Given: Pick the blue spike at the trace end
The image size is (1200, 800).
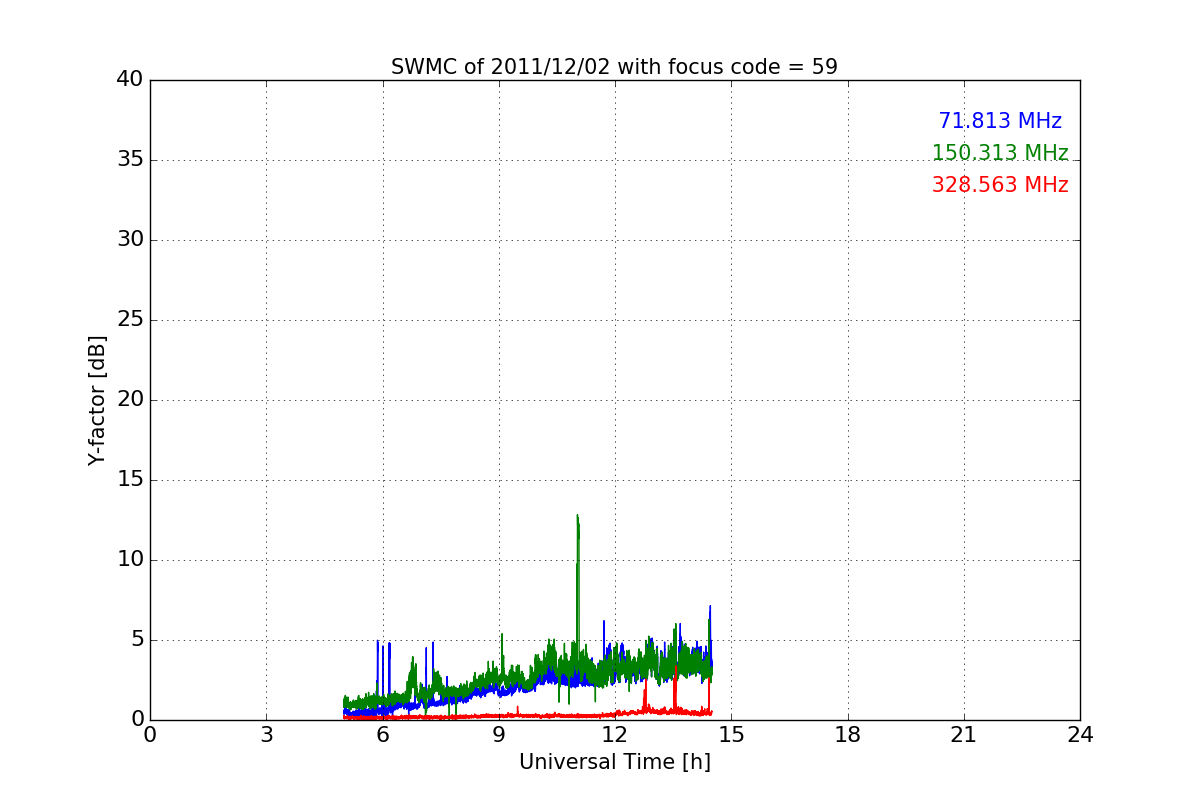Looking at the screenshot, I should pos(710,635).
